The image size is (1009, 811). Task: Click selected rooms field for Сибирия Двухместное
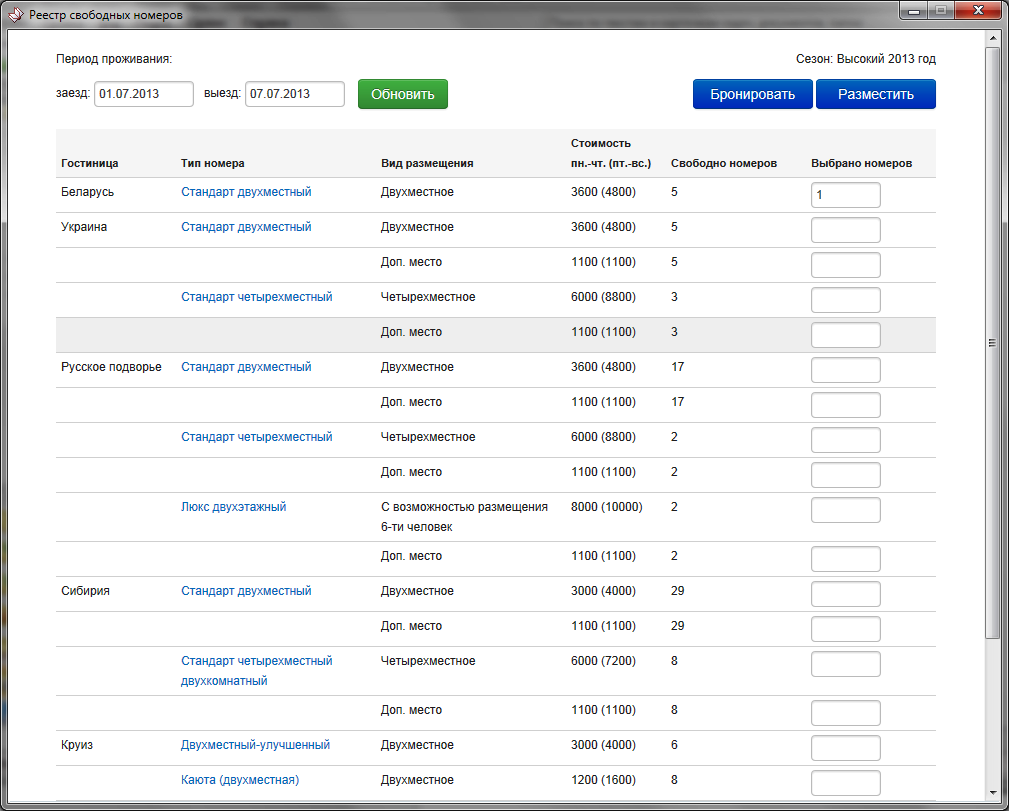click(x=846, y=594)
